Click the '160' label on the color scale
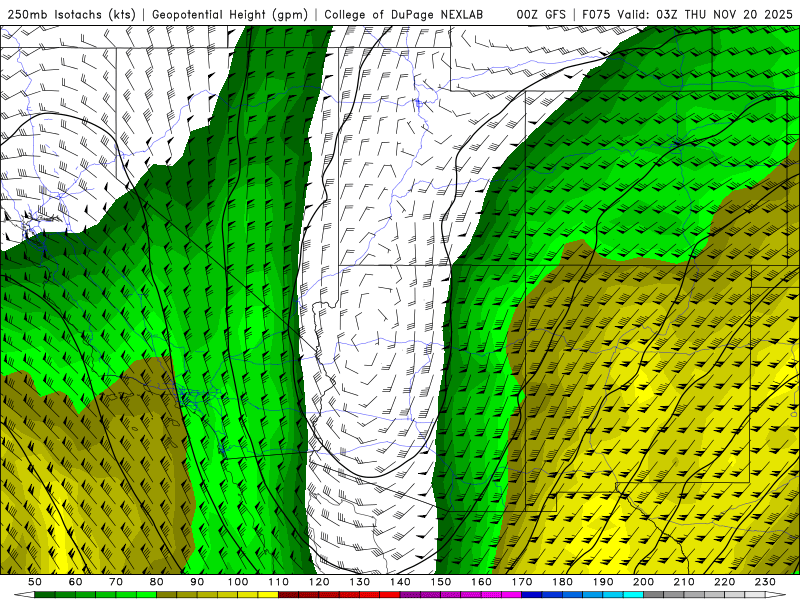 (x=481, y=582)
